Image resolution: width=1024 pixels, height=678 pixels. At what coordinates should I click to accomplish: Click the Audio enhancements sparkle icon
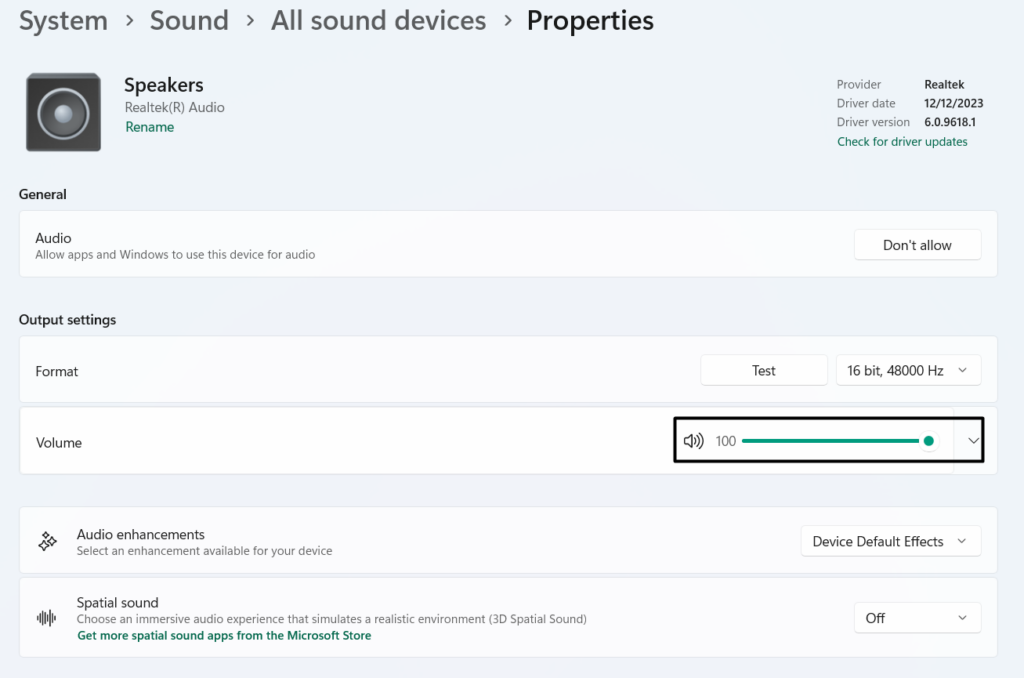47,541
